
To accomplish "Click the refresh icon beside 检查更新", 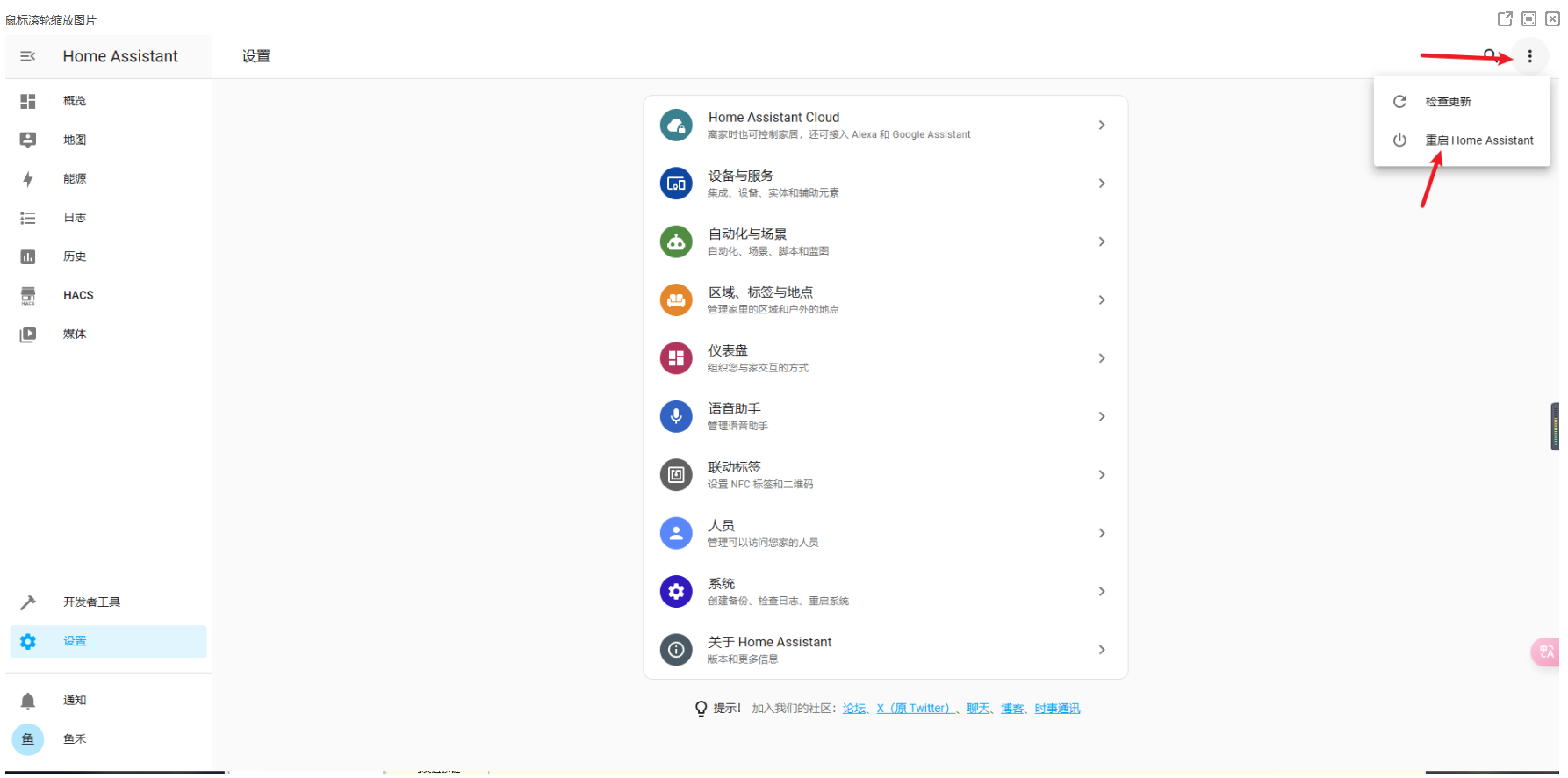I will (x=1400, y=102).
